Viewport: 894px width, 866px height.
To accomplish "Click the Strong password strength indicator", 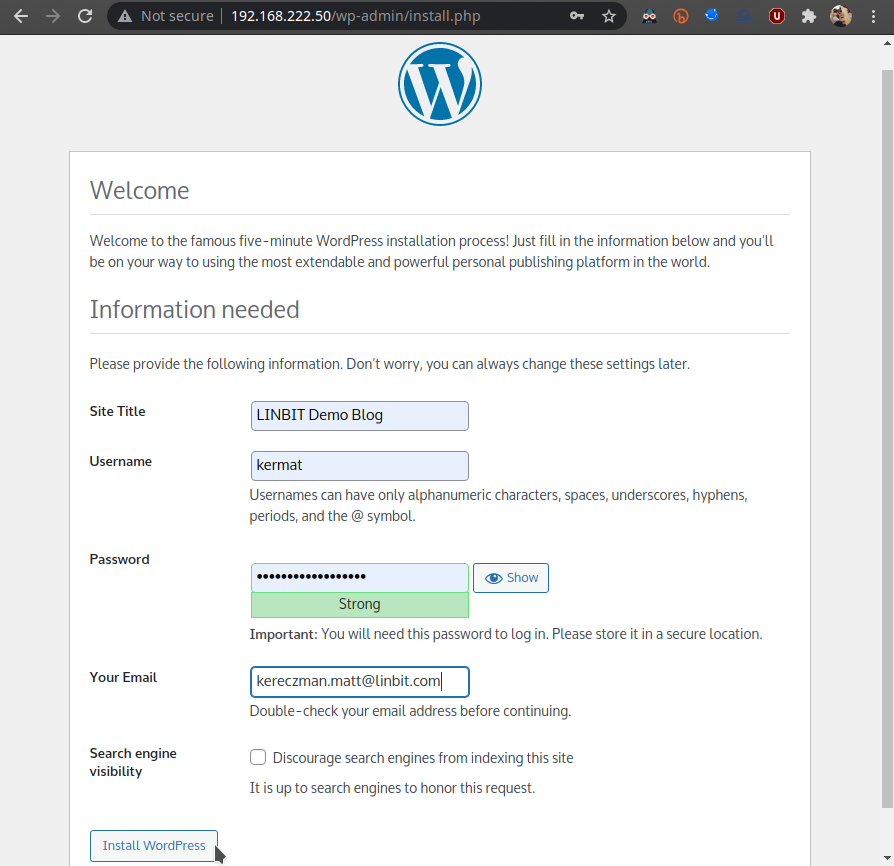I will point(360,605).
